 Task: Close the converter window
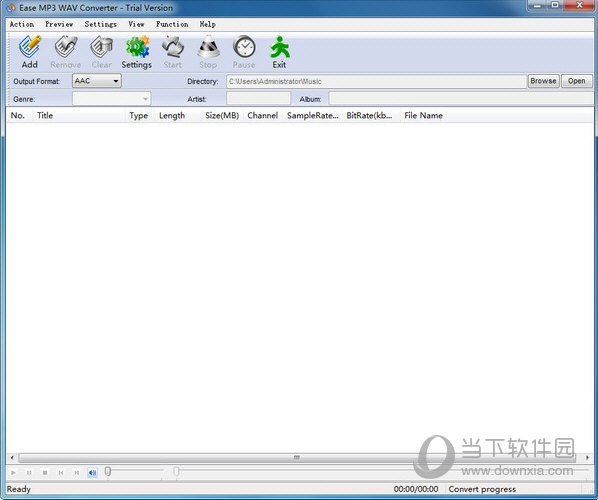(579, 5)
